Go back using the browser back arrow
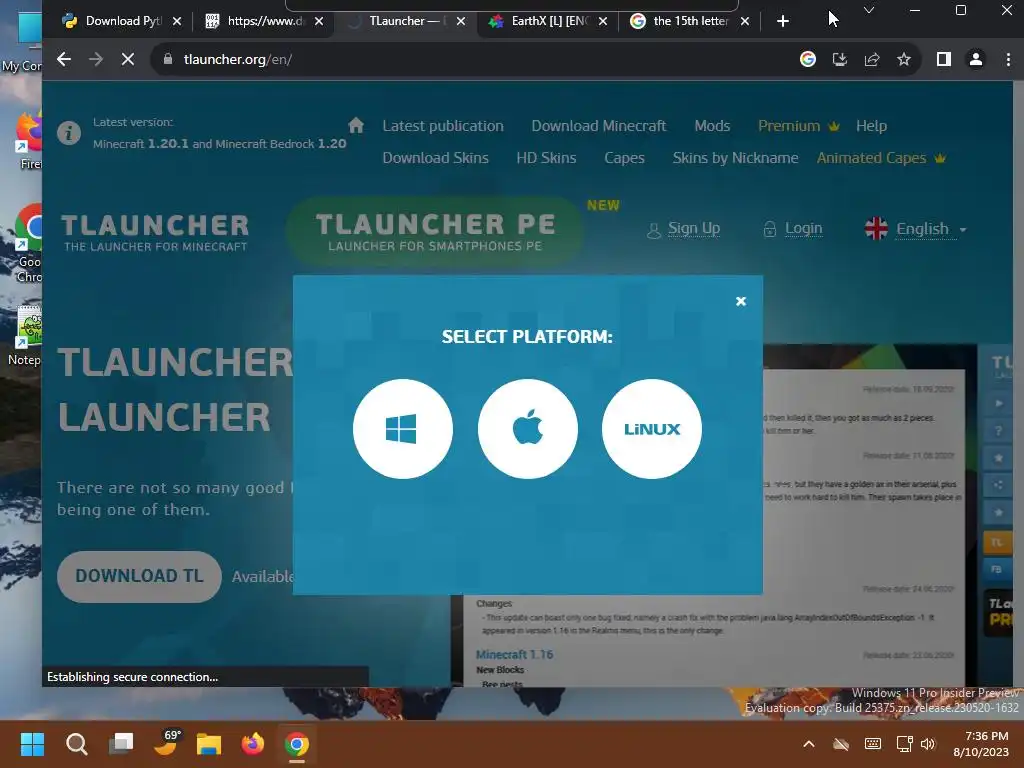 pyautogui.click(x=63, y=59)
